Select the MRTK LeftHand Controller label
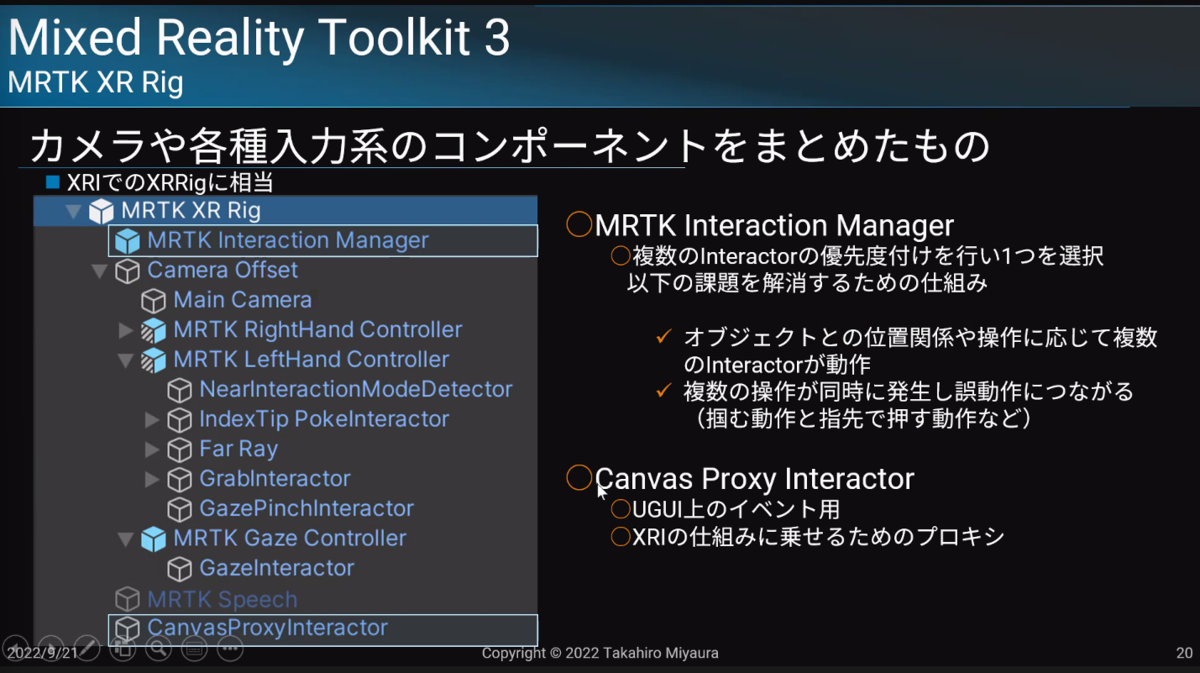 coord(311,359)
